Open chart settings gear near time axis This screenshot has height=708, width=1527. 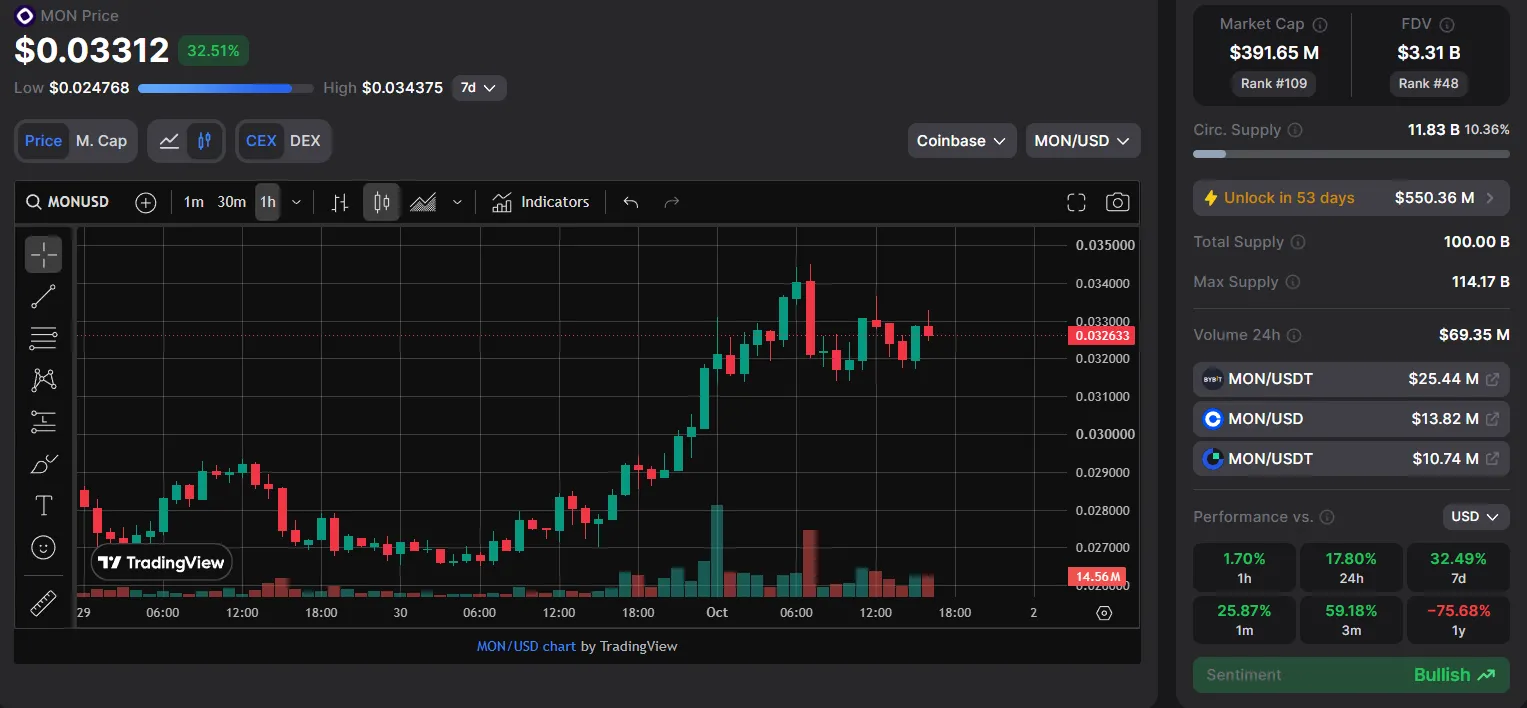click(1104, 613)
